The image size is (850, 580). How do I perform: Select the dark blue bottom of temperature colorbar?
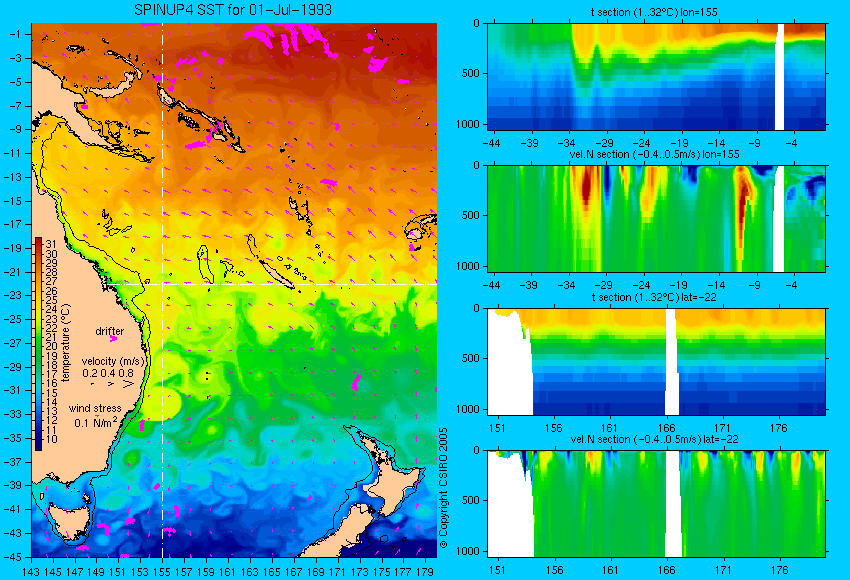pos(38,442)
